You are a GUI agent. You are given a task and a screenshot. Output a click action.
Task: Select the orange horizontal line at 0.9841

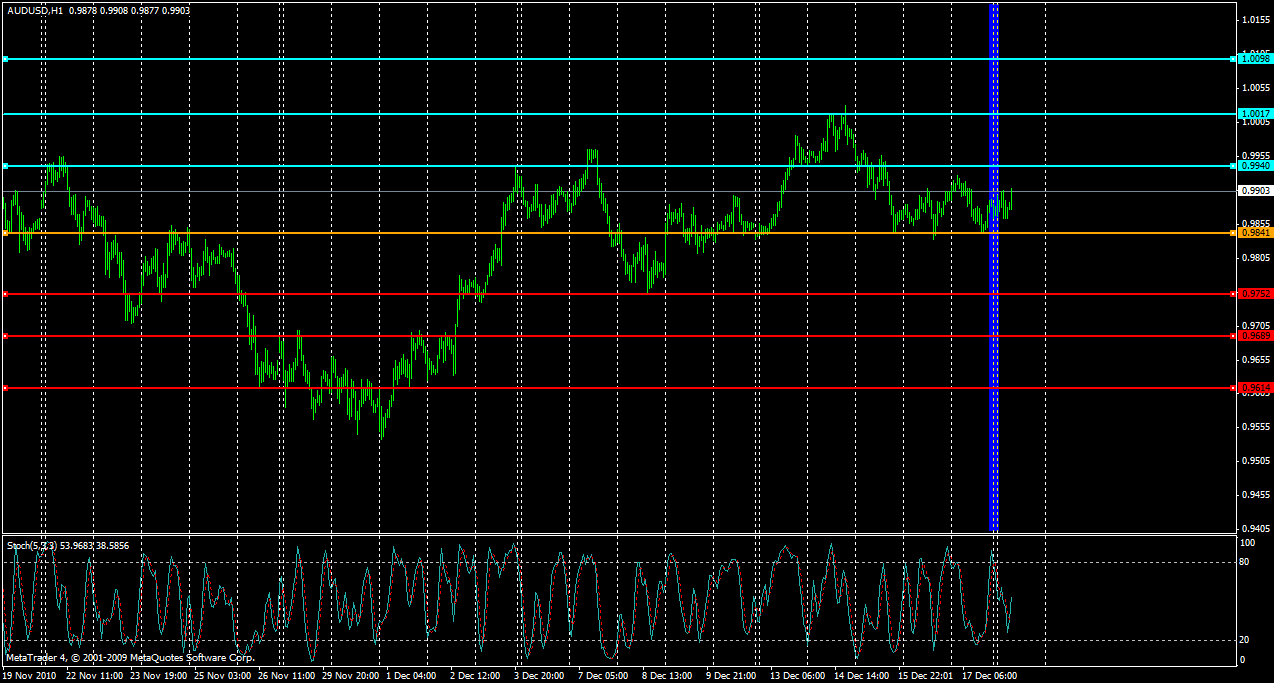pos(618,233)
